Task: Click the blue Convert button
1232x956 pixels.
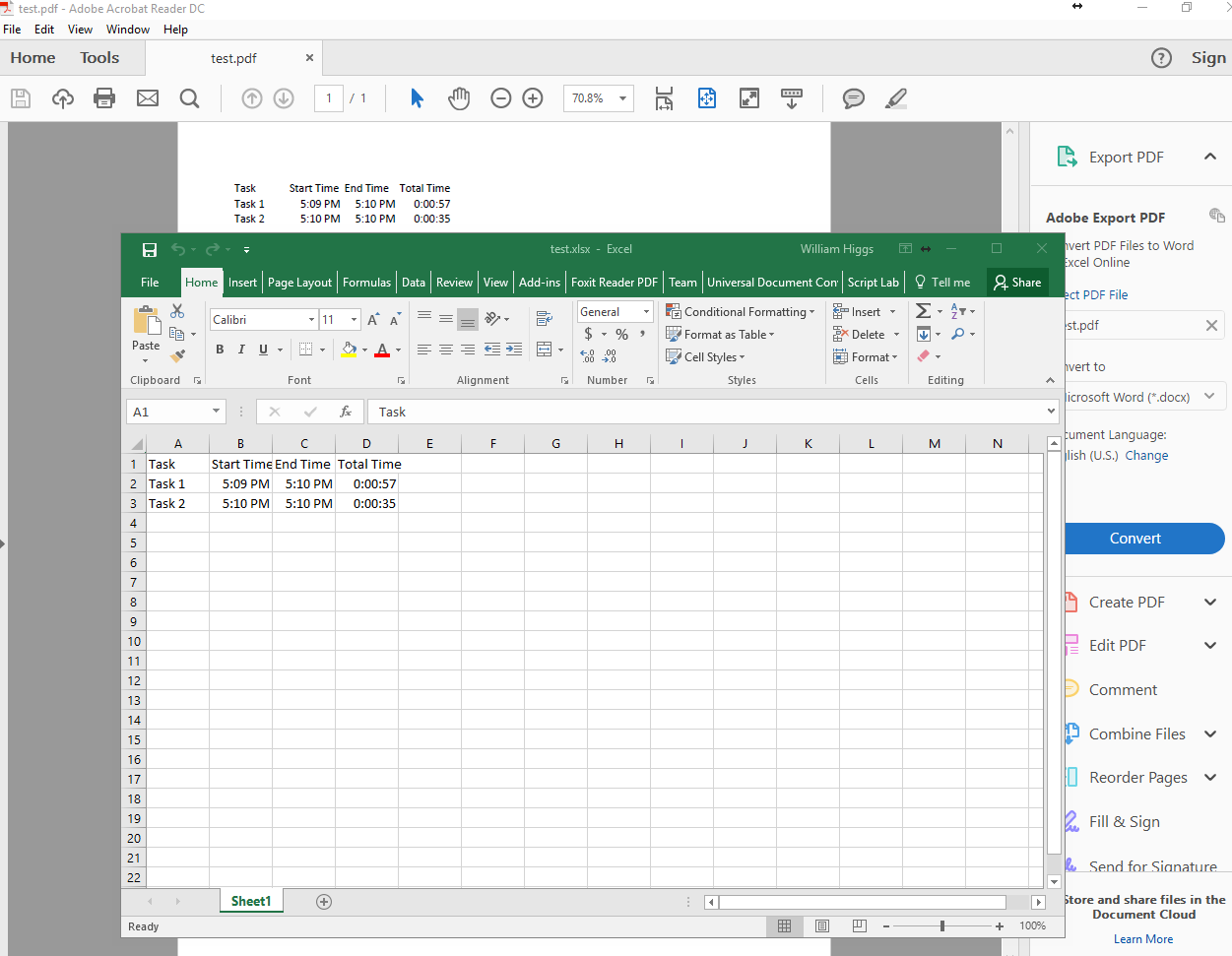Action: click(1144, 539)
